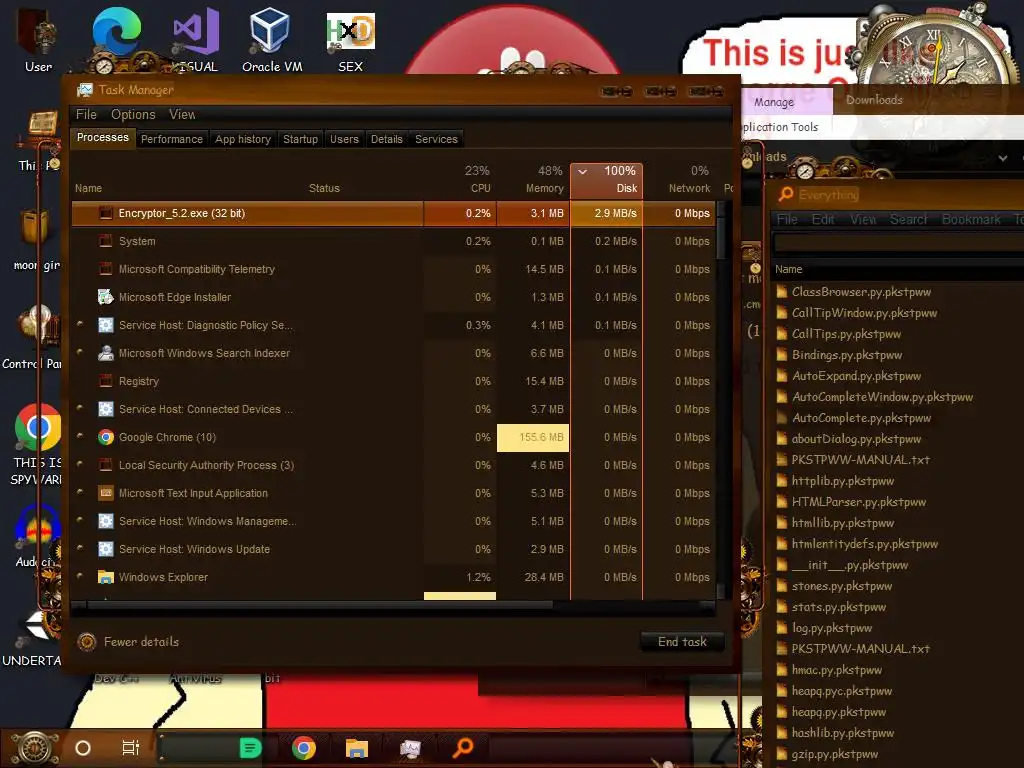Click the Microsoft Compatibility Telemetry icon
The width and height of the screenshot is (1024, 768).
[x=105, y=269]
